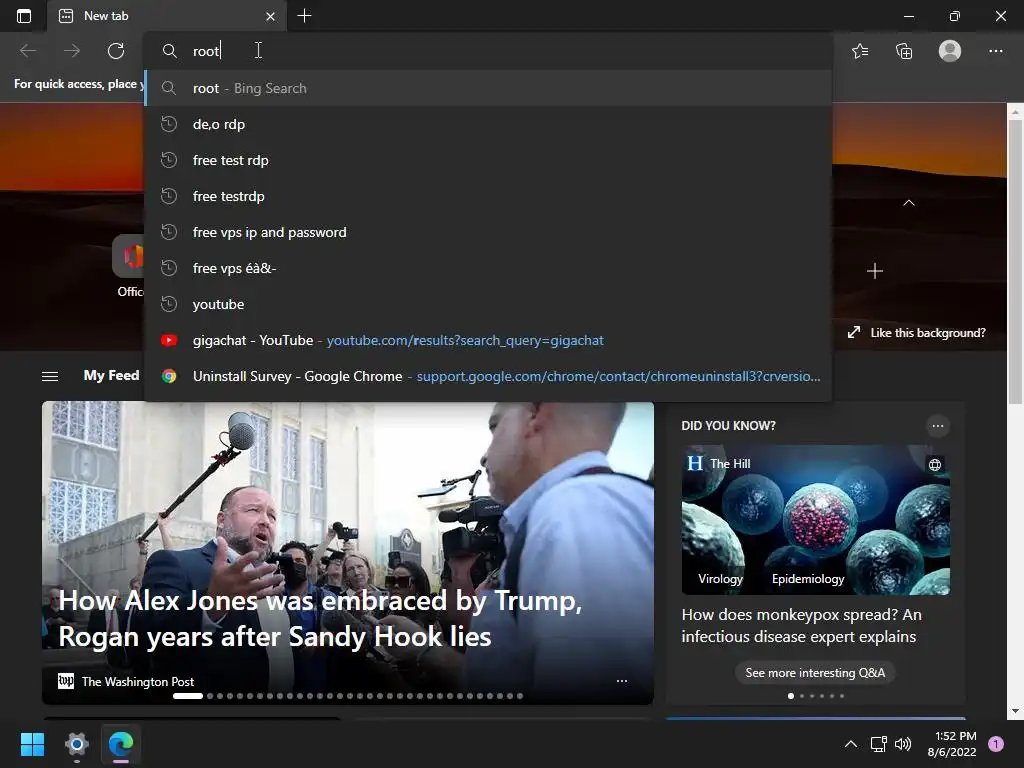Select first Q&A carousel dot
This screenshot has height=768, width=1024.
coord(791,696)
